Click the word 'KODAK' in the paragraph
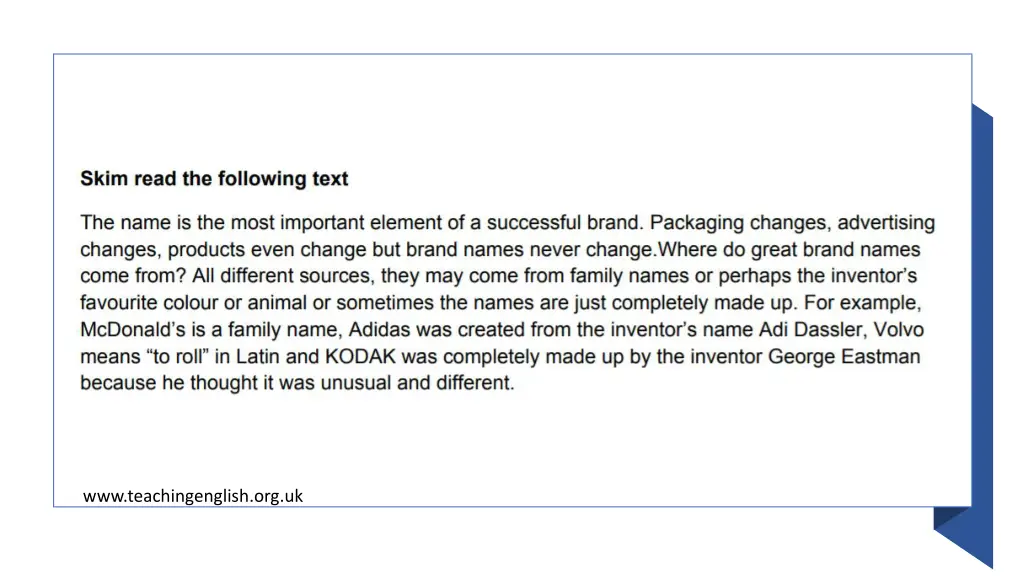Viewport: 1024px width, 576px height. pos(360,357)
